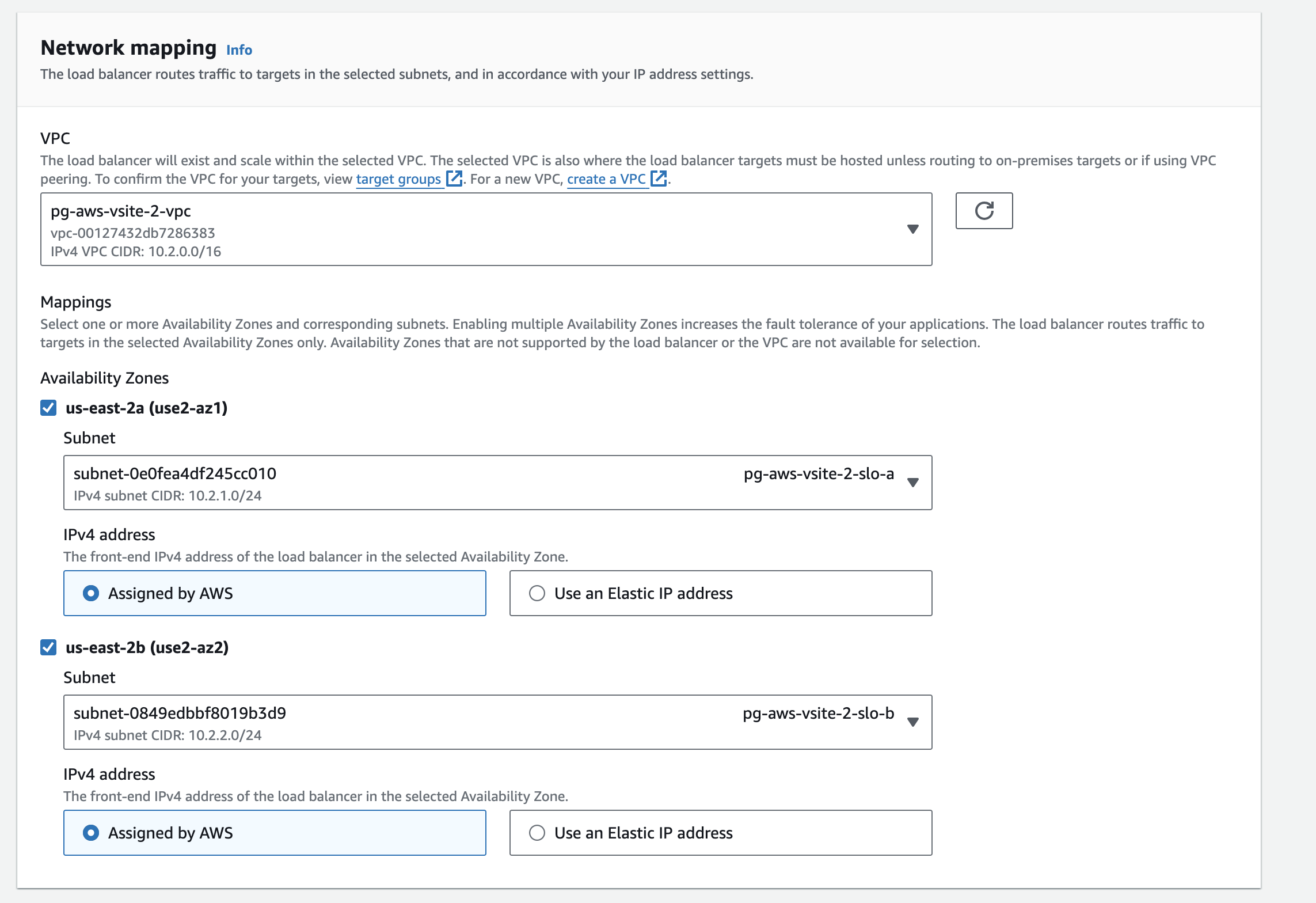The image size is (1316, 903).
Task: Select Use an Elastic IP address for us-east-2b
Action: point(537,832)
